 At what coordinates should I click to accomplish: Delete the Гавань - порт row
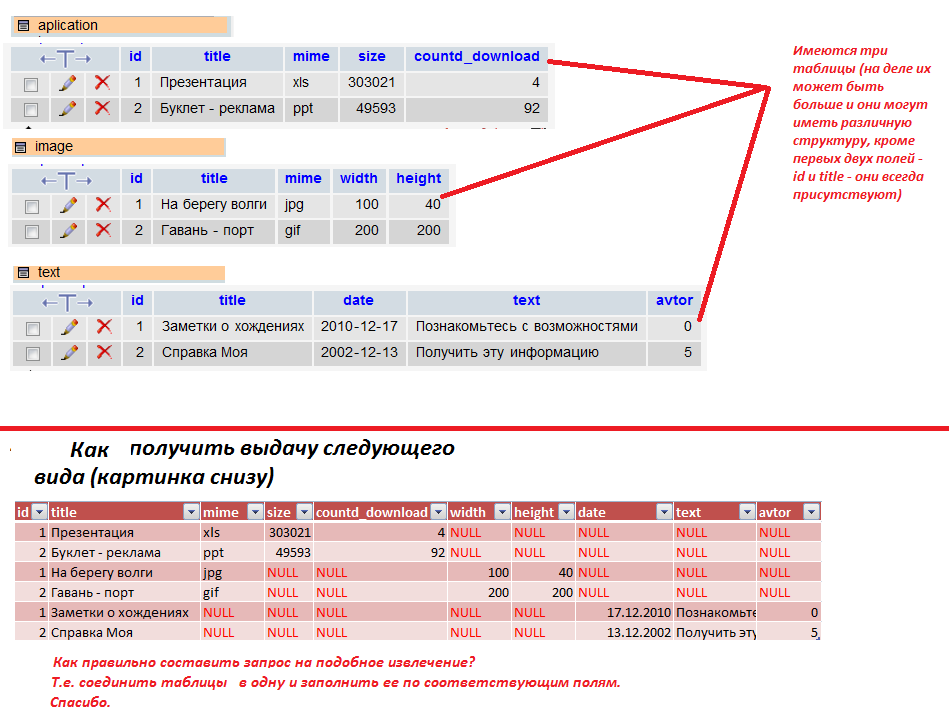pyautogui.click(x=102, y=231)
